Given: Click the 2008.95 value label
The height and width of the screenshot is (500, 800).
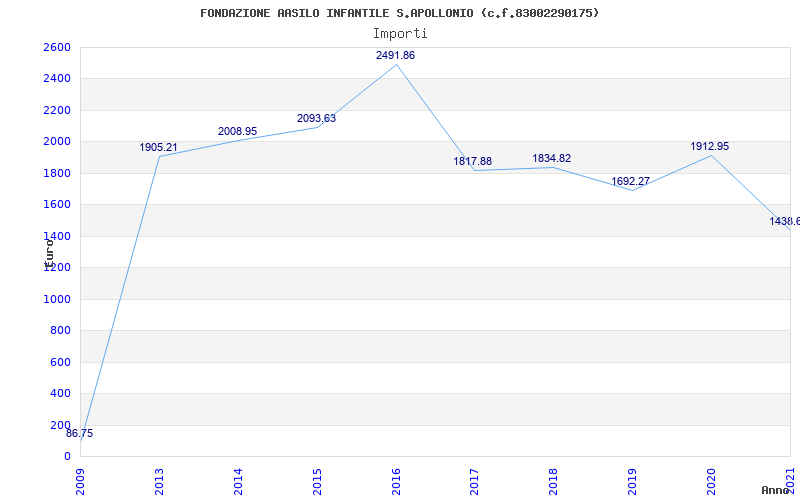Looking at the screenshot, I should coord(237,132).
